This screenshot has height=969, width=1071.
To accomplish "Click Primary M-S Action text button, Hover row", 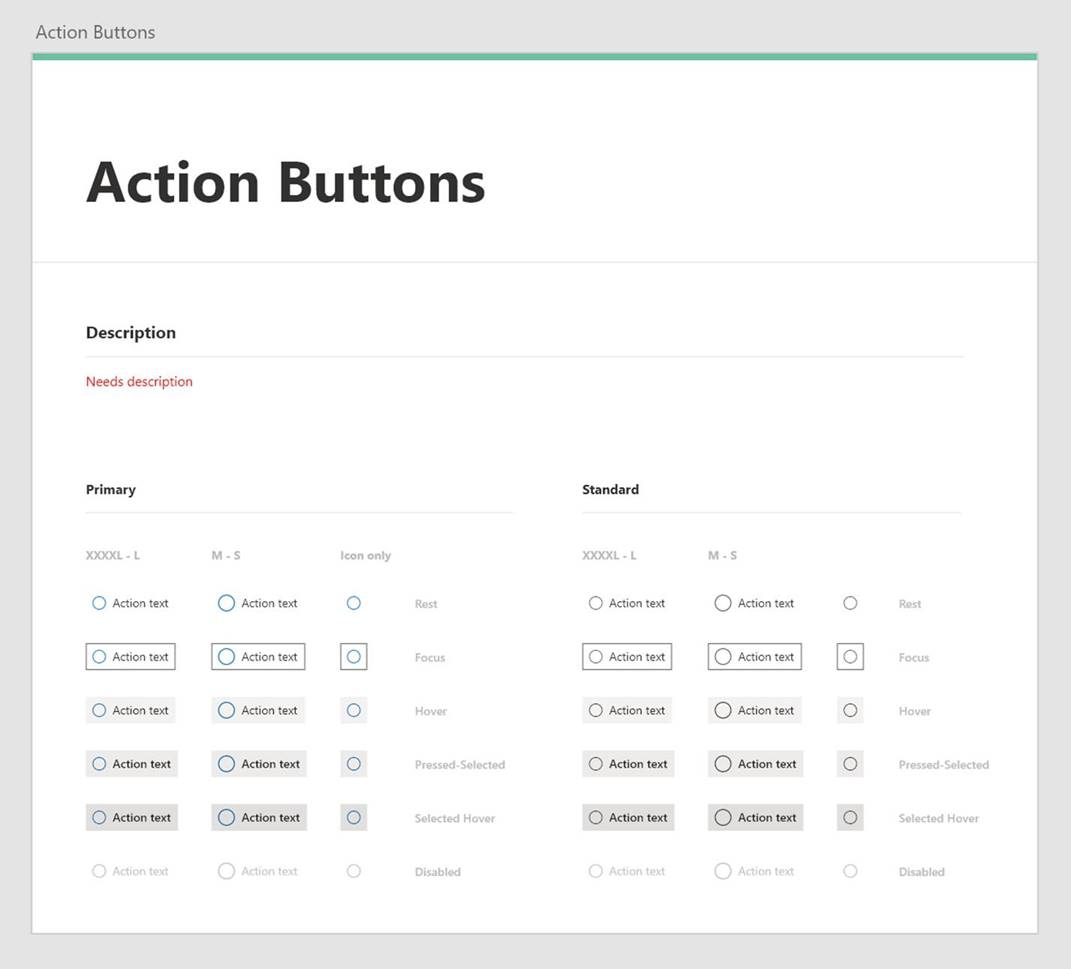I will (x=258, y=710).
